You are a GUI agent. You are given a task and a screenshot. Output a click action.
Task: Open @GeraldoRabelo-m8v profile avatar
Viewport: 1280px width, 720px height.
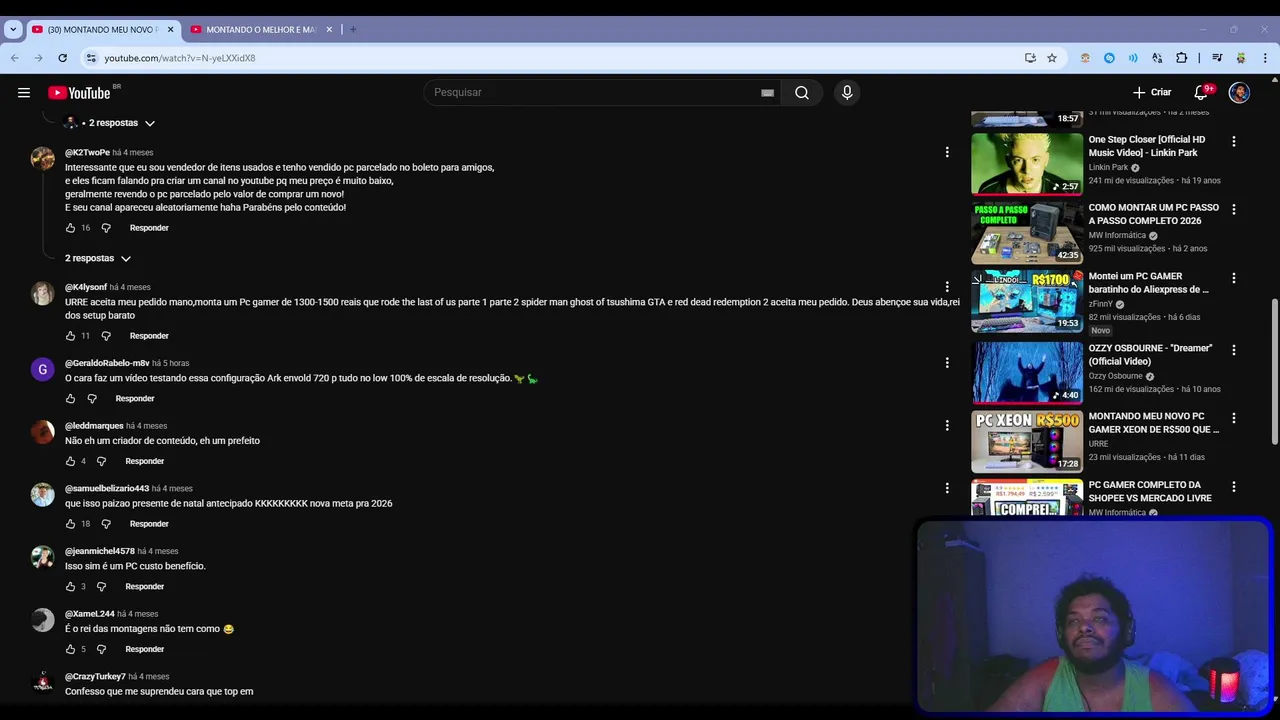pyautogui.click(x=42, y=370)
